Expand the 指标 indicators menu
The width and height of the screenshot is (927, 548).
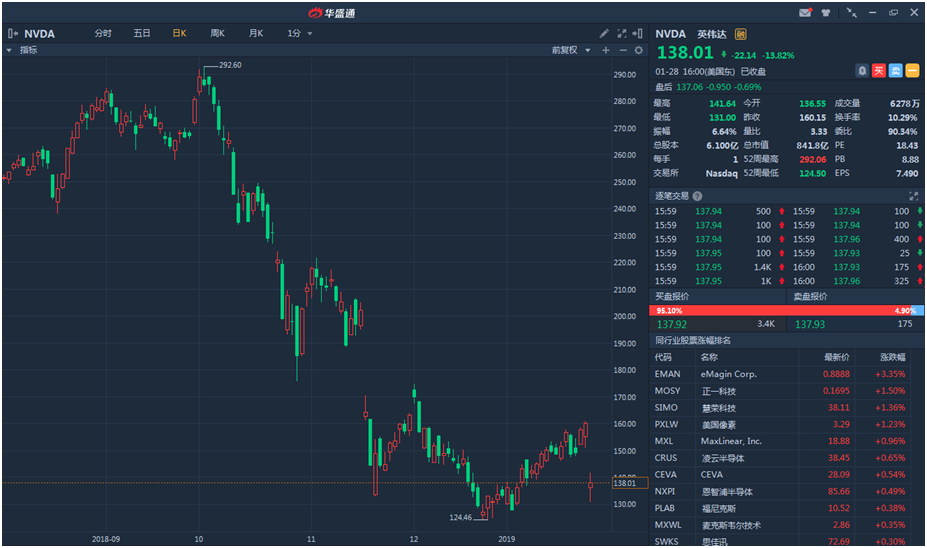pos(24,50)
